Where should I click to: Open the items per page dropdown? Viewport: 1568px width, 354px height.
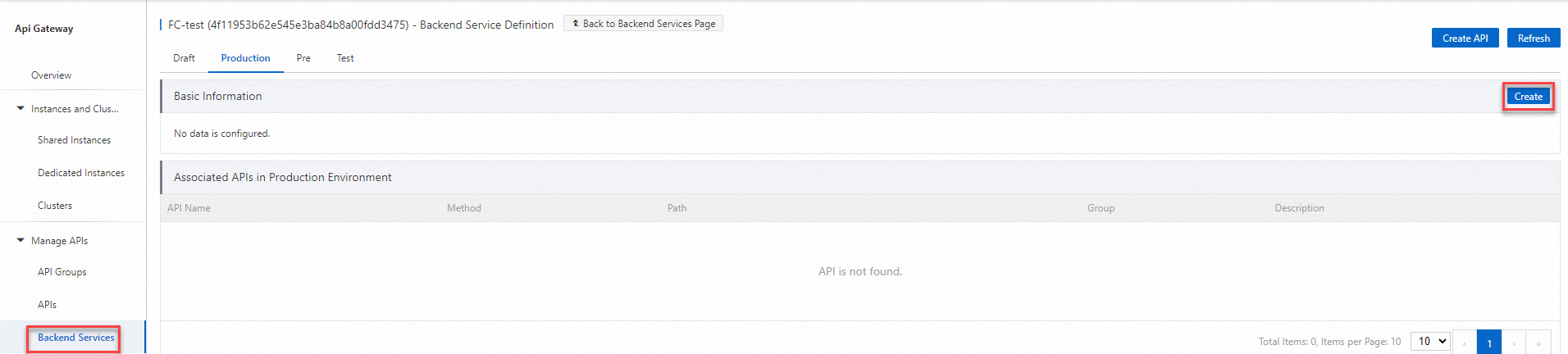pyautogui.click(x=1431, y=341)
